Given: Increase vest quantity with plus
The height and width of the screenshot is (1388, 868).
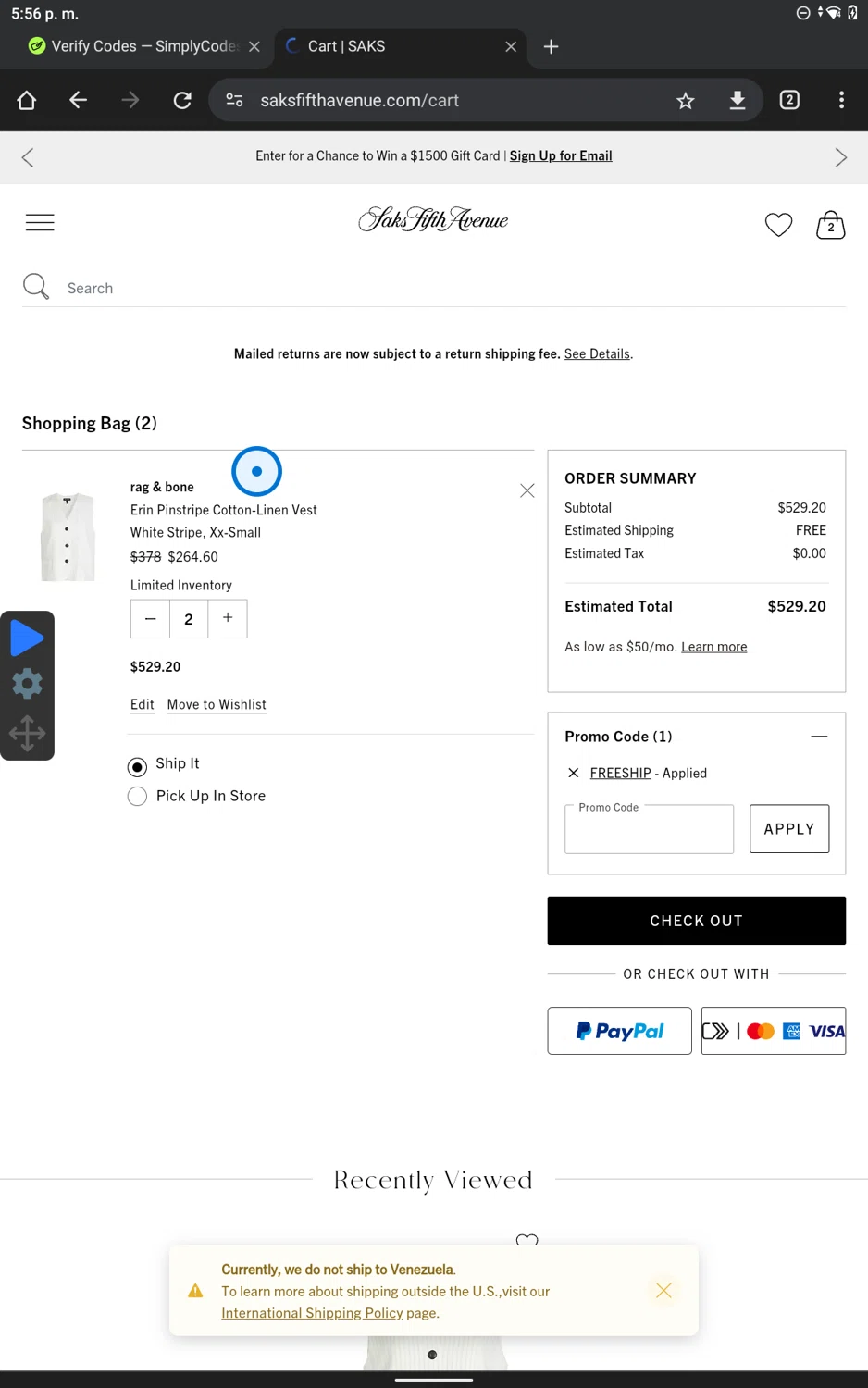Looking at the screenshot, I should tap(228, 618).
